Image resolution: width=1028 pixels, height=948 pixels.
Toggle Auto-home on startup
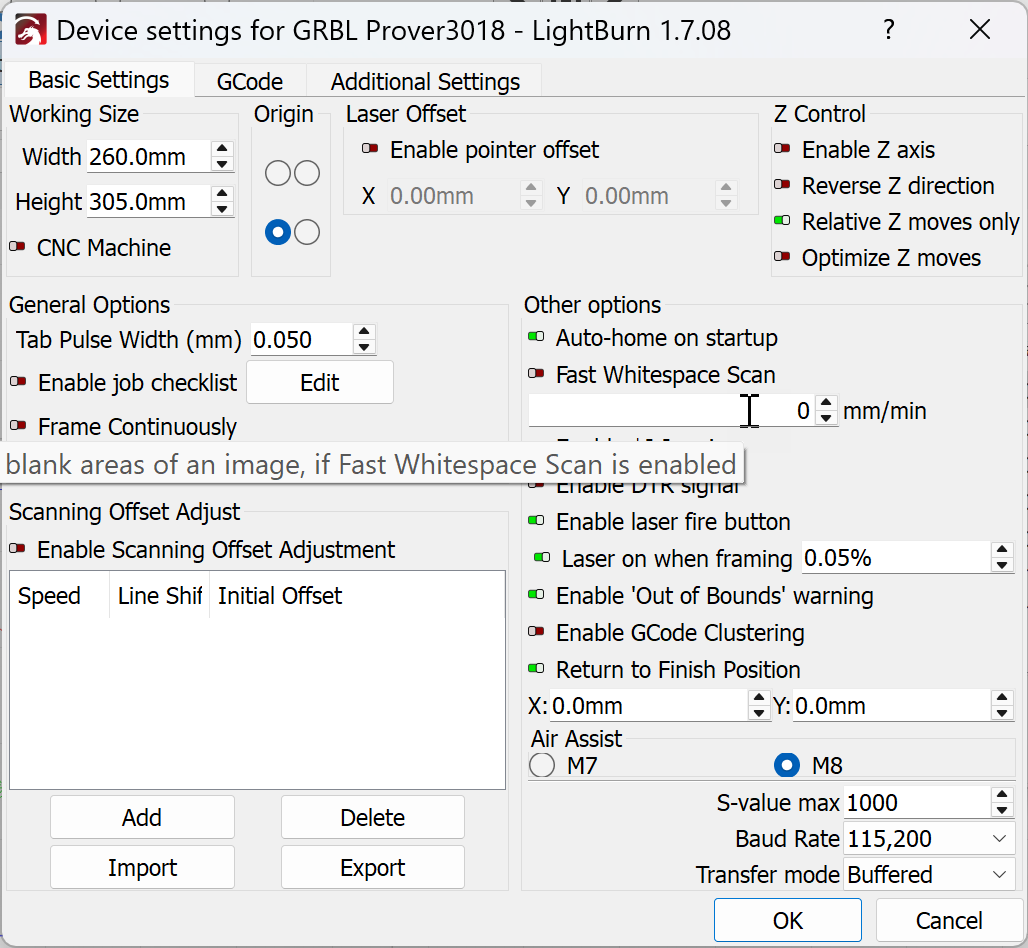coord(536,337)
